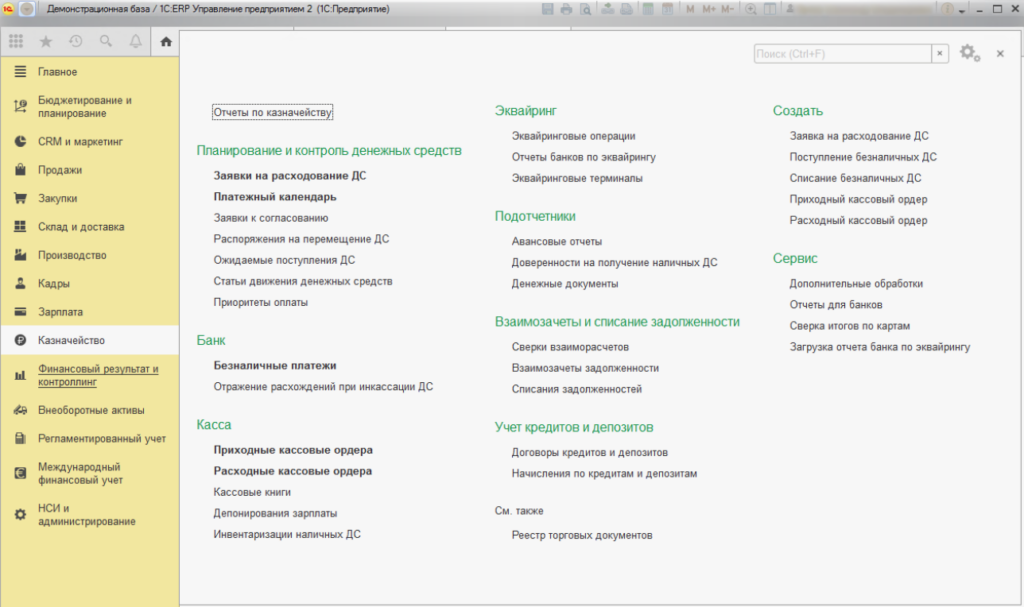Click the search magnifier icon near the star
Viewport: 1024px width, 607px height.
(104, 41)
